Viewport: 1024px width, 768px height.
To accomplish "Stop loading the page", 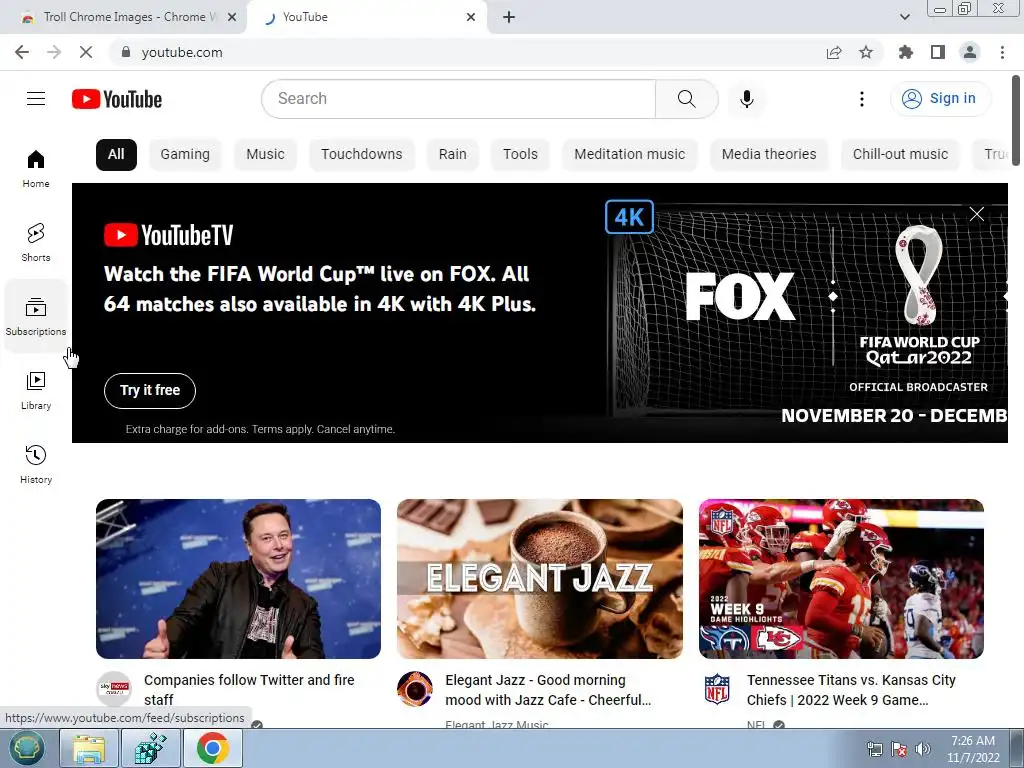I will [x=86, y=52].
